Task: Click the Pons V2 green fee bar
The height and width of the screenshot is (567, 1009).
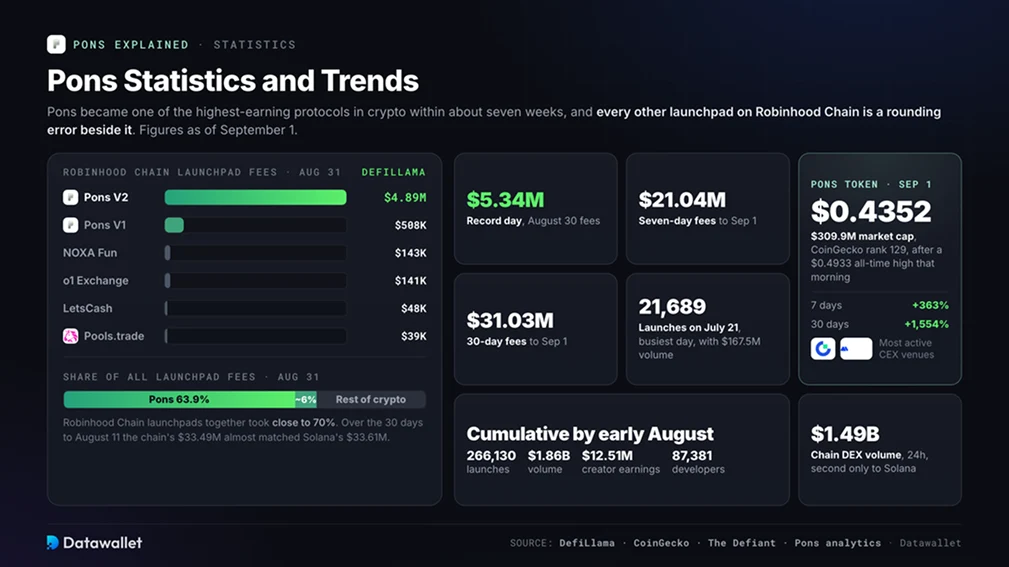Action: point(255,197)
